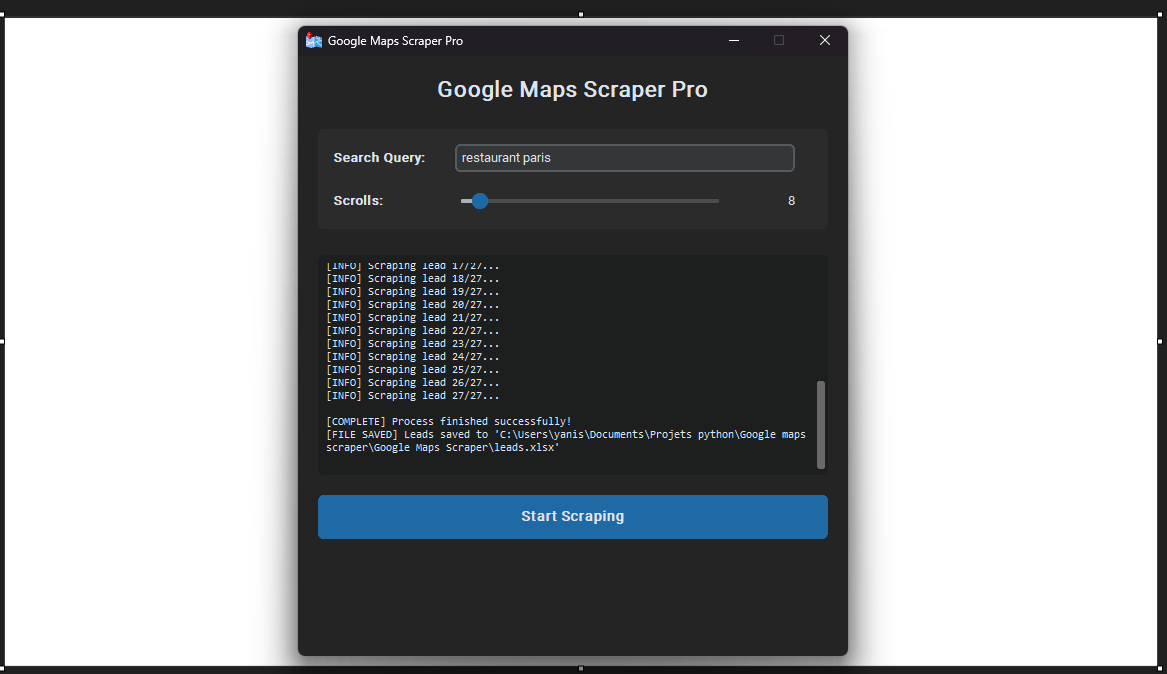Click log line 'Scraping lead 24/27...'
The image size is (1167, 674).
pyautogui.click(x=413, y=357)
